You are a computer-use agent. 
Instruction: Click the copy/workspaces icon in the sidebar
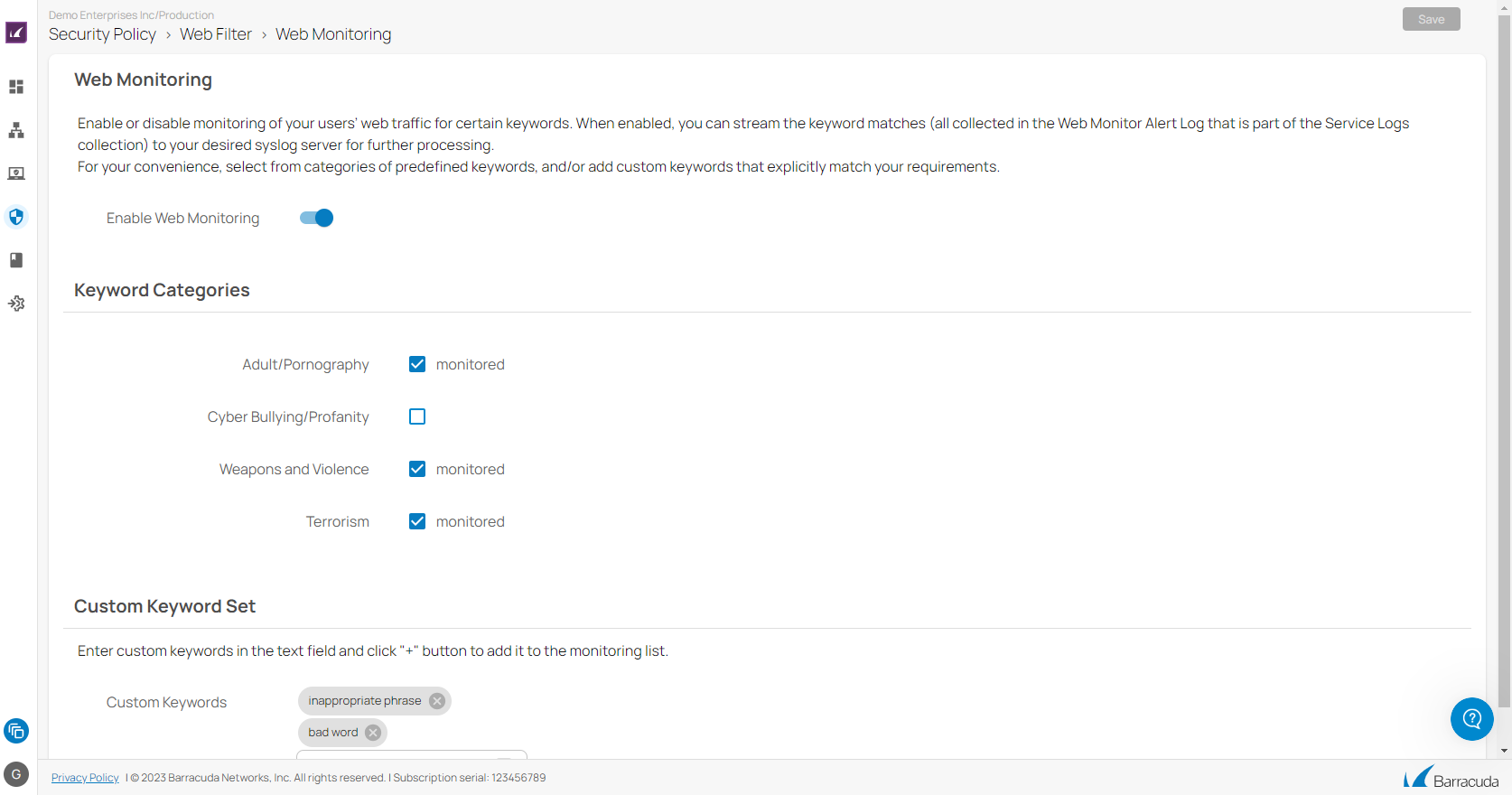(x=16, y=731)
